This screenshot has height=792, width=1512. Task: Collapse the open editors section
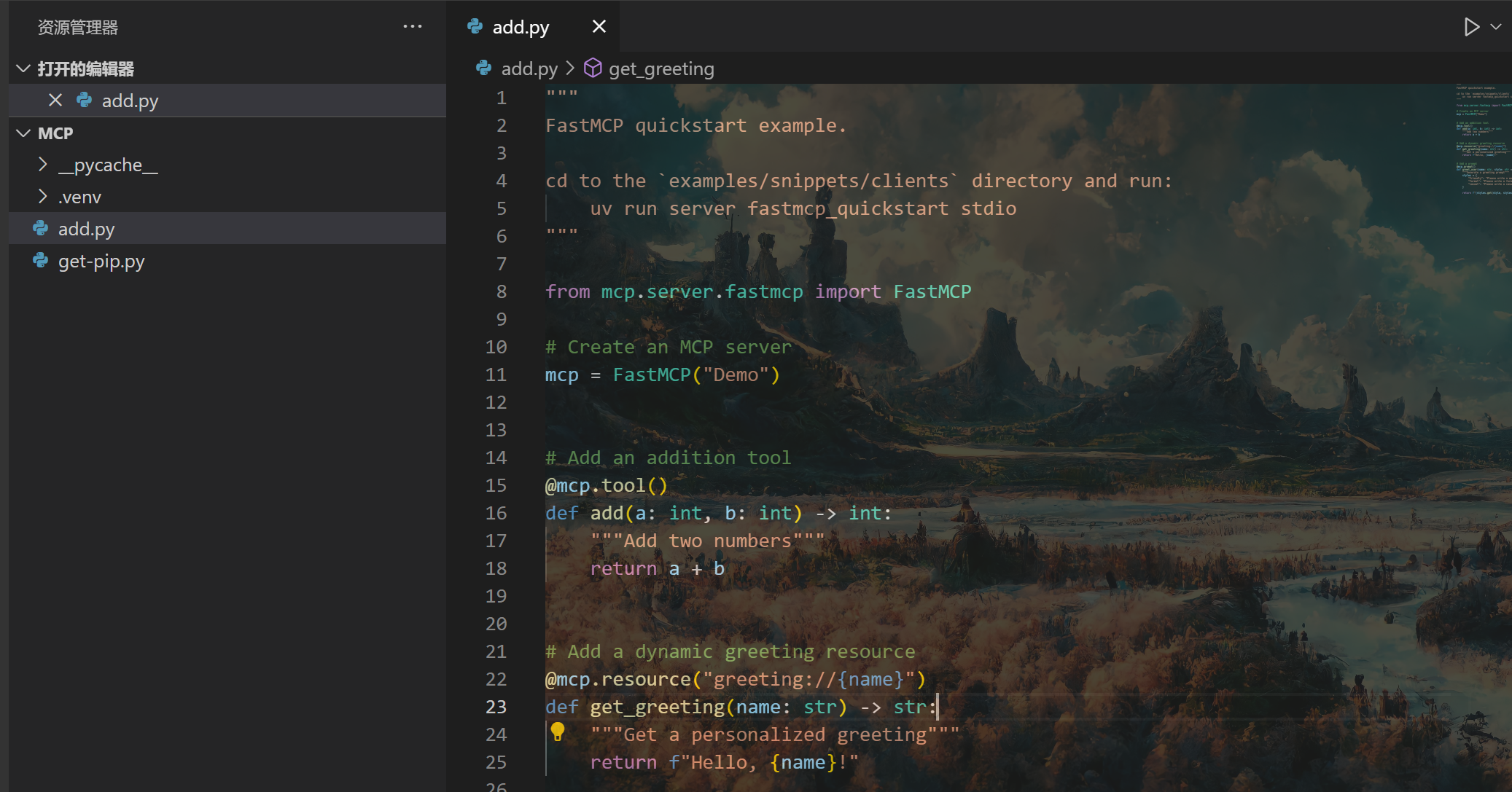tap(23, 68)
